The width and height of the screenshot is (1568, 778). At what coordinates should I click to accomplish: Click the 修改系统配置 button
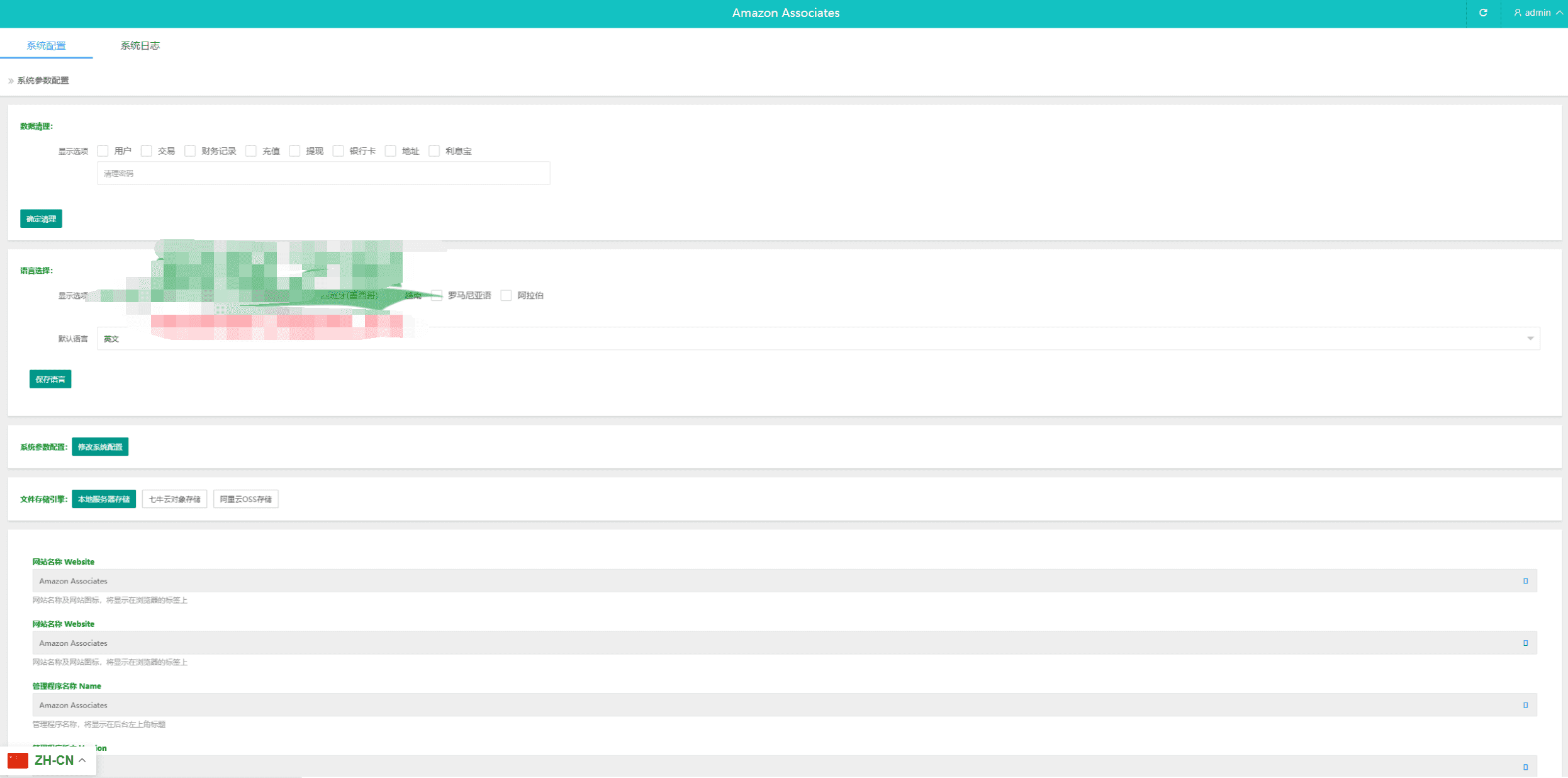(x=100, y=447)
